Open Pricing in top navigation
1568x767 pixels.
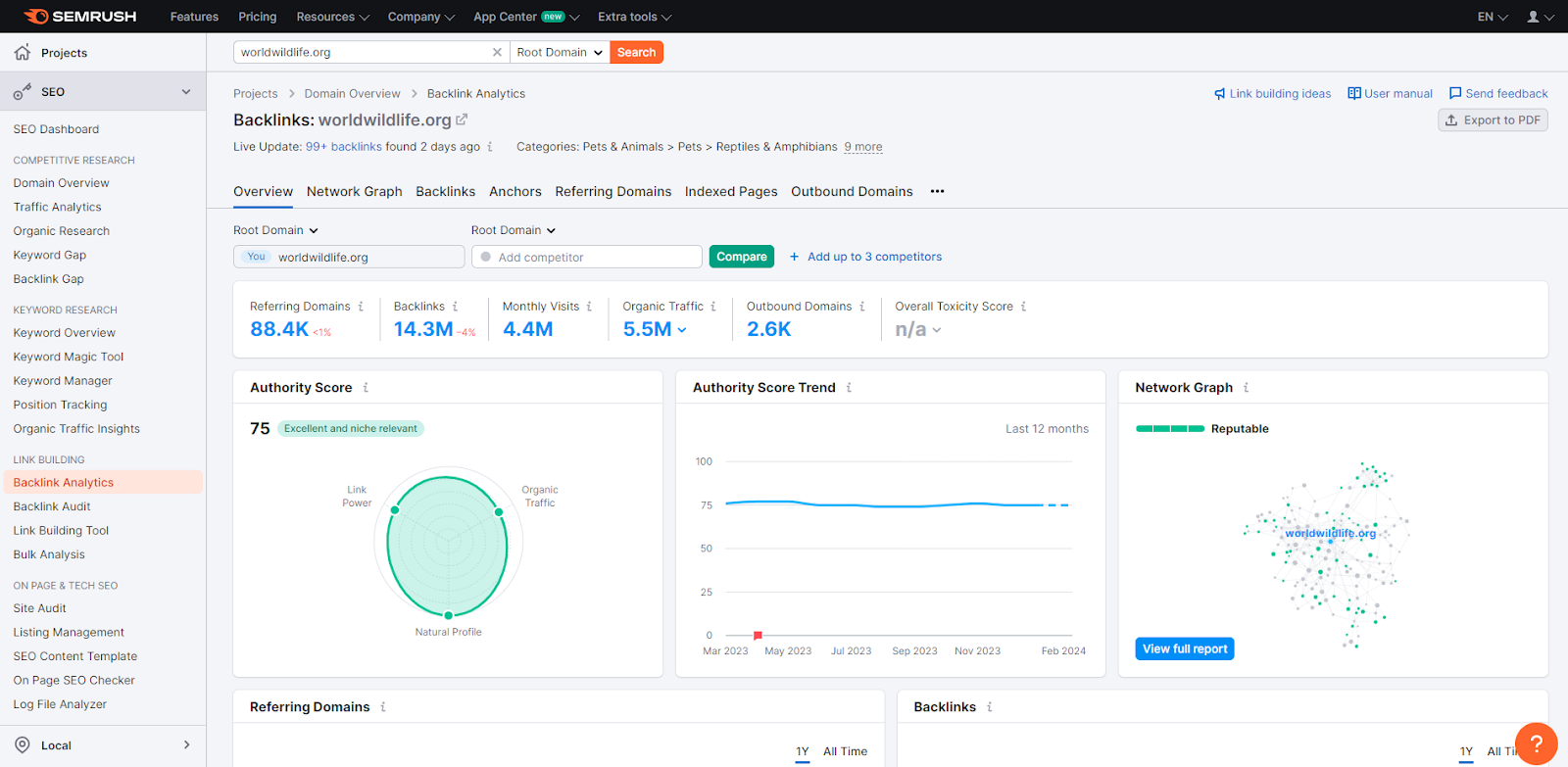(x=257, y=17)
